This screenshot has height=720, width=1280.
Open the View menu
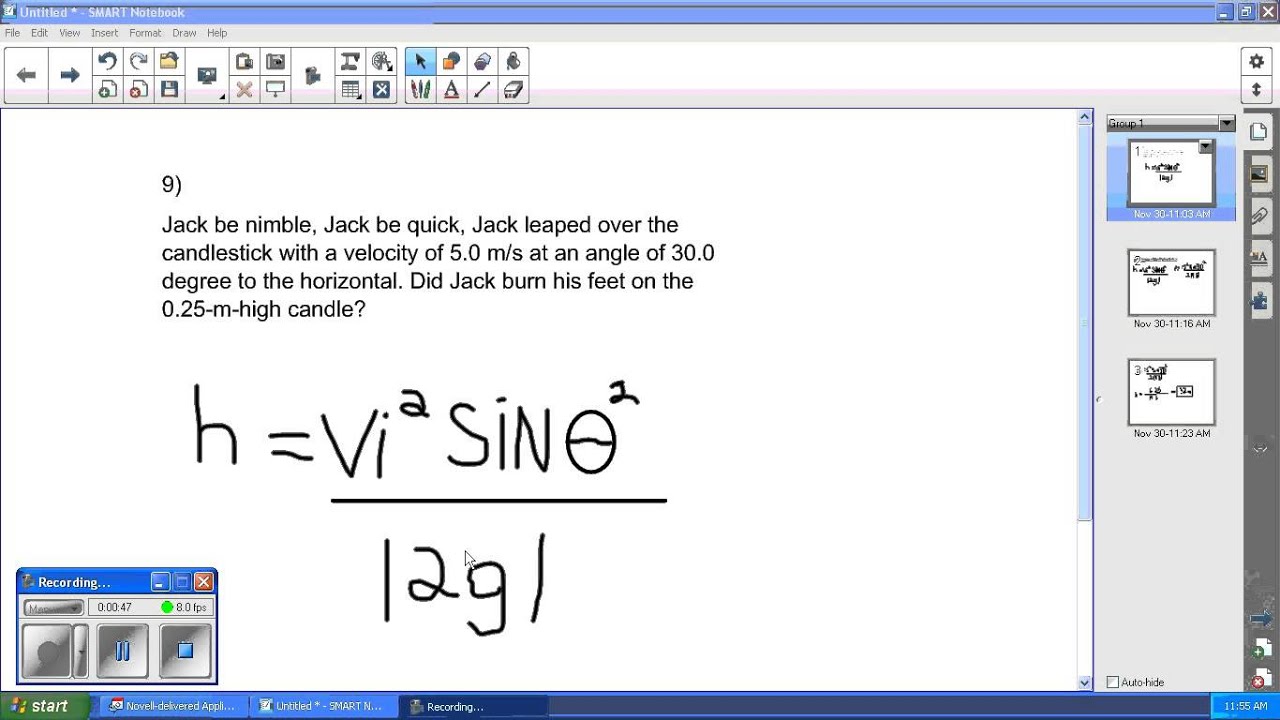pyautogui.click(x=69, y=33)
